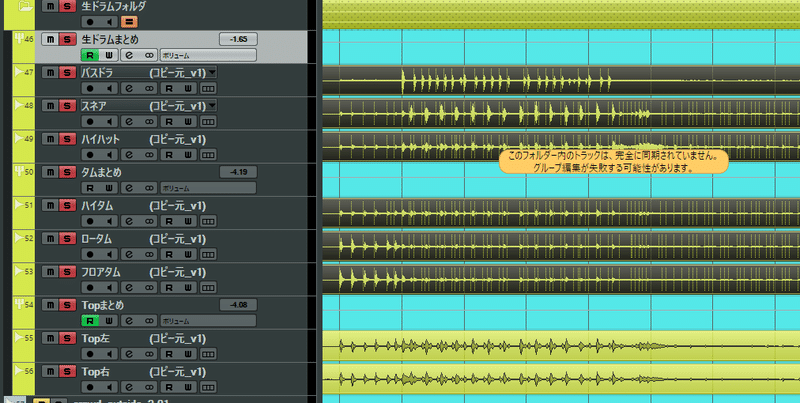This screenshot has height=403, width=800.
Task: Open channel settings (e) for タムまとめ group
Action: pyautogui.click(x=130, y=188)
